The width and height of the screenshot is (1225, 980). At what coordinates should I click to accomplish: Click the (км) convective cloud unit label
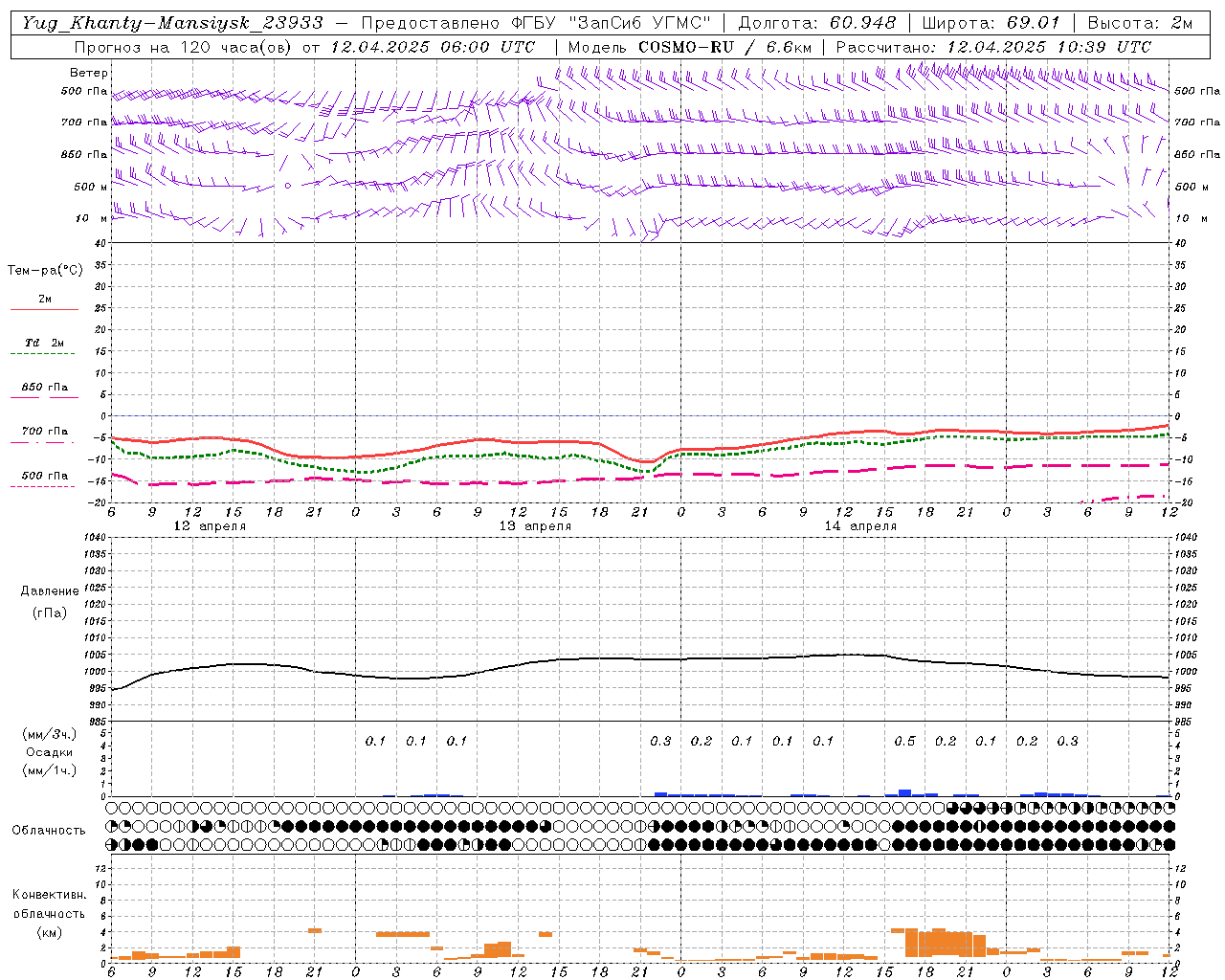(x=49, y=932)
